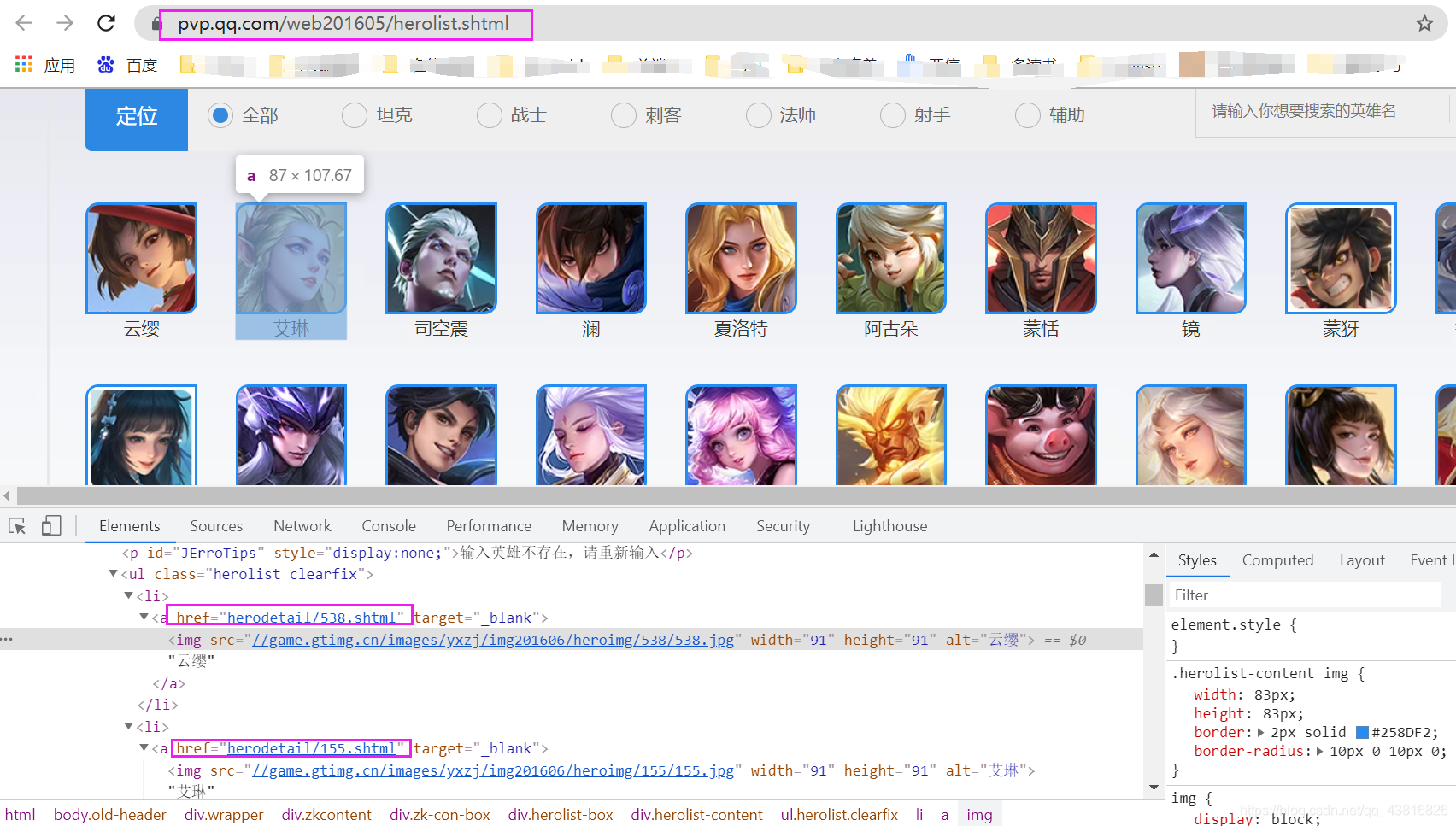
Task: Bookmark this page with the star icon
Action: click(1424, 24)
